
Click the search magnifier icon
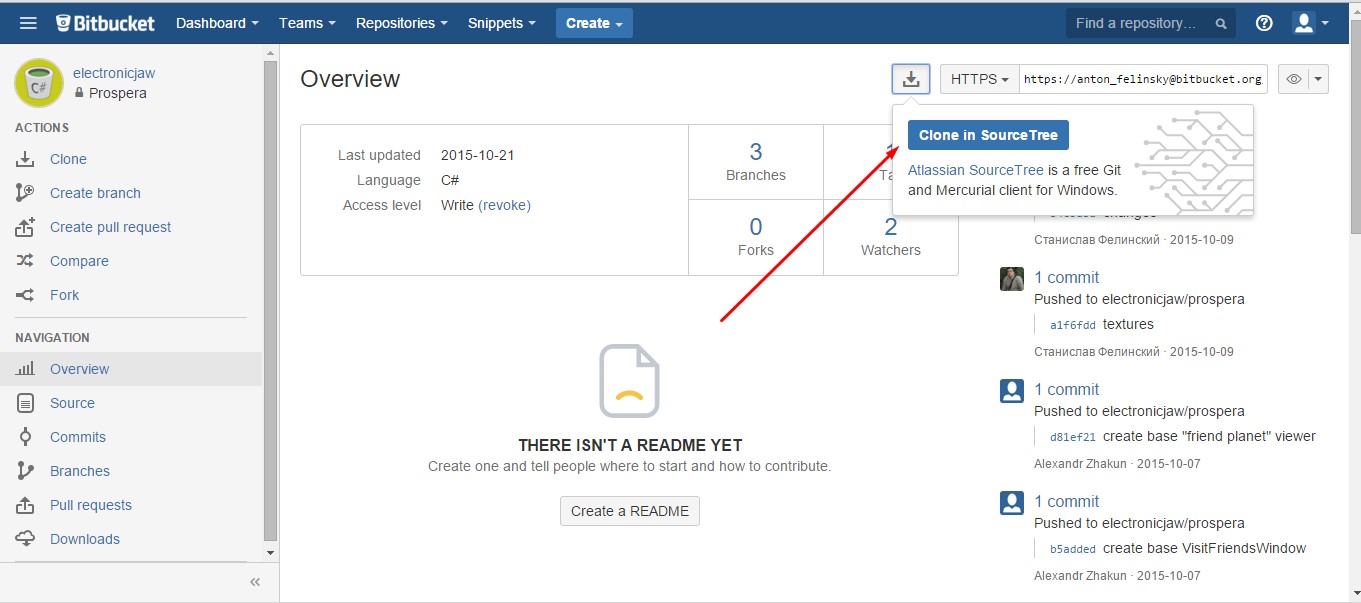tap(1220, 24)
